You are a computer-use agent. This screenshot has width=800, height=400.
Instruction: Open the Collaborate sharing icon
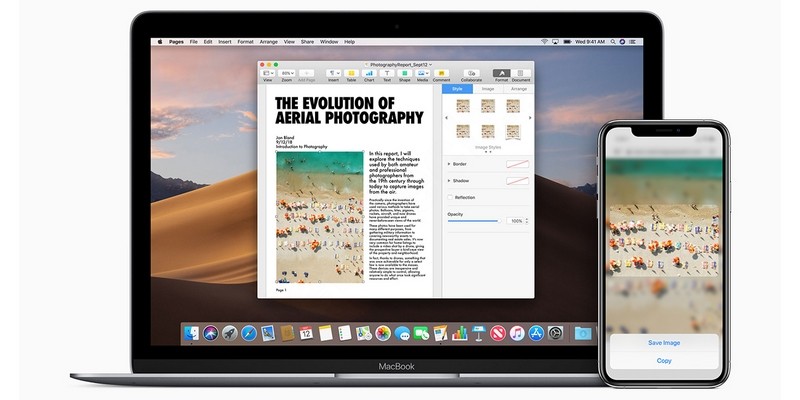pos(471,73)
